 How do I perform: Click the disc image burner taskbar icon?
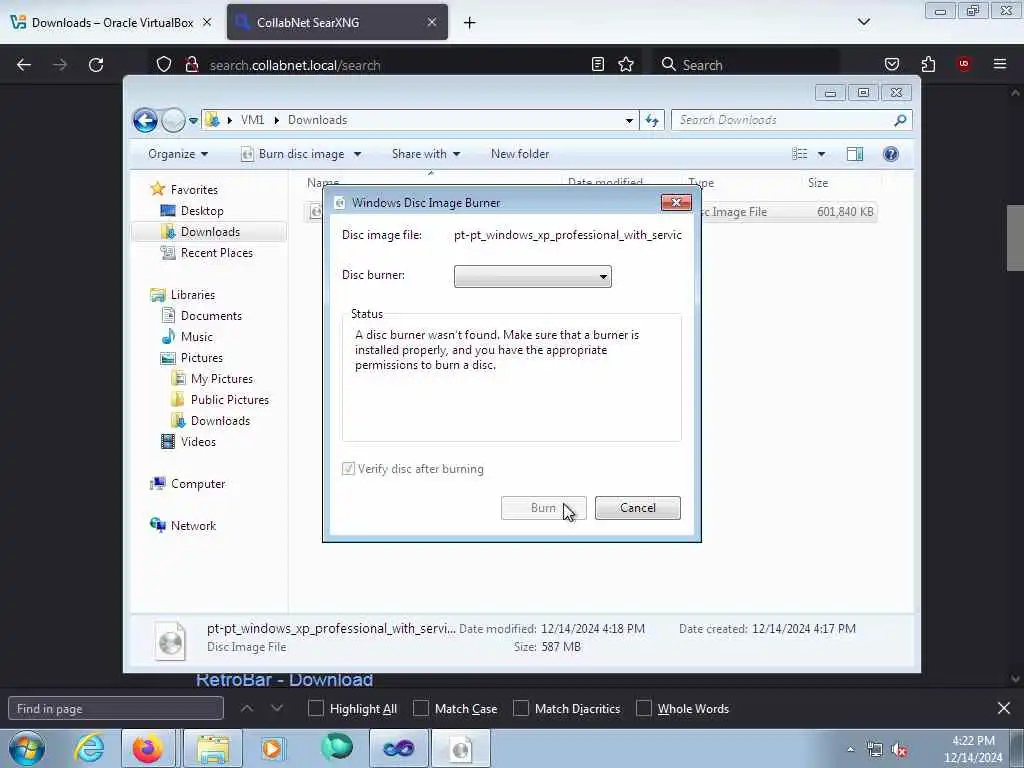tap(460, 748)
